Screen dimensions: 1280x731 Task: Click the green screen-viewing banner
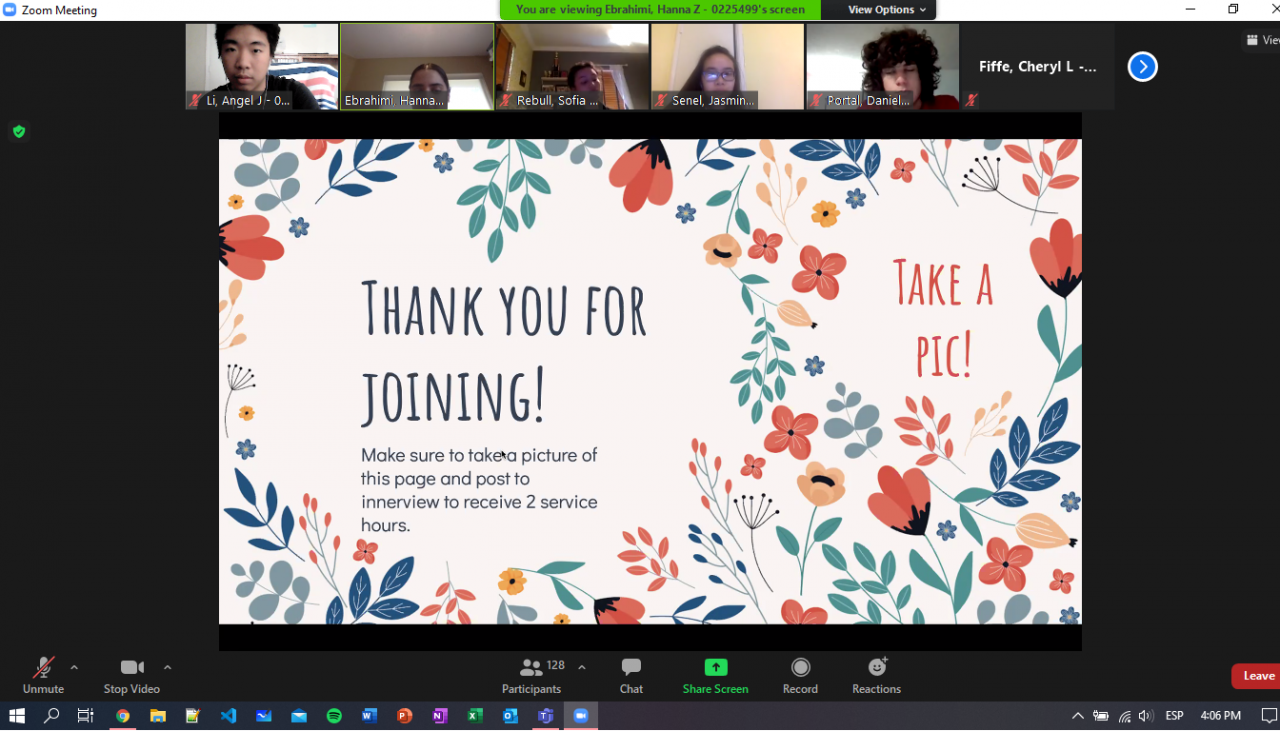coord(660,10)
